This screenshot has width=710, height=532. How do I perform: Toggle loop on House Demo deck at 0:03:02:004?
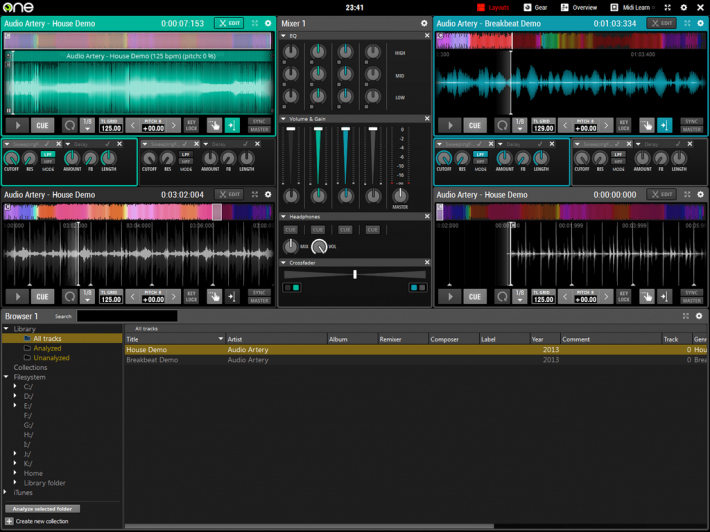[69, 297]
